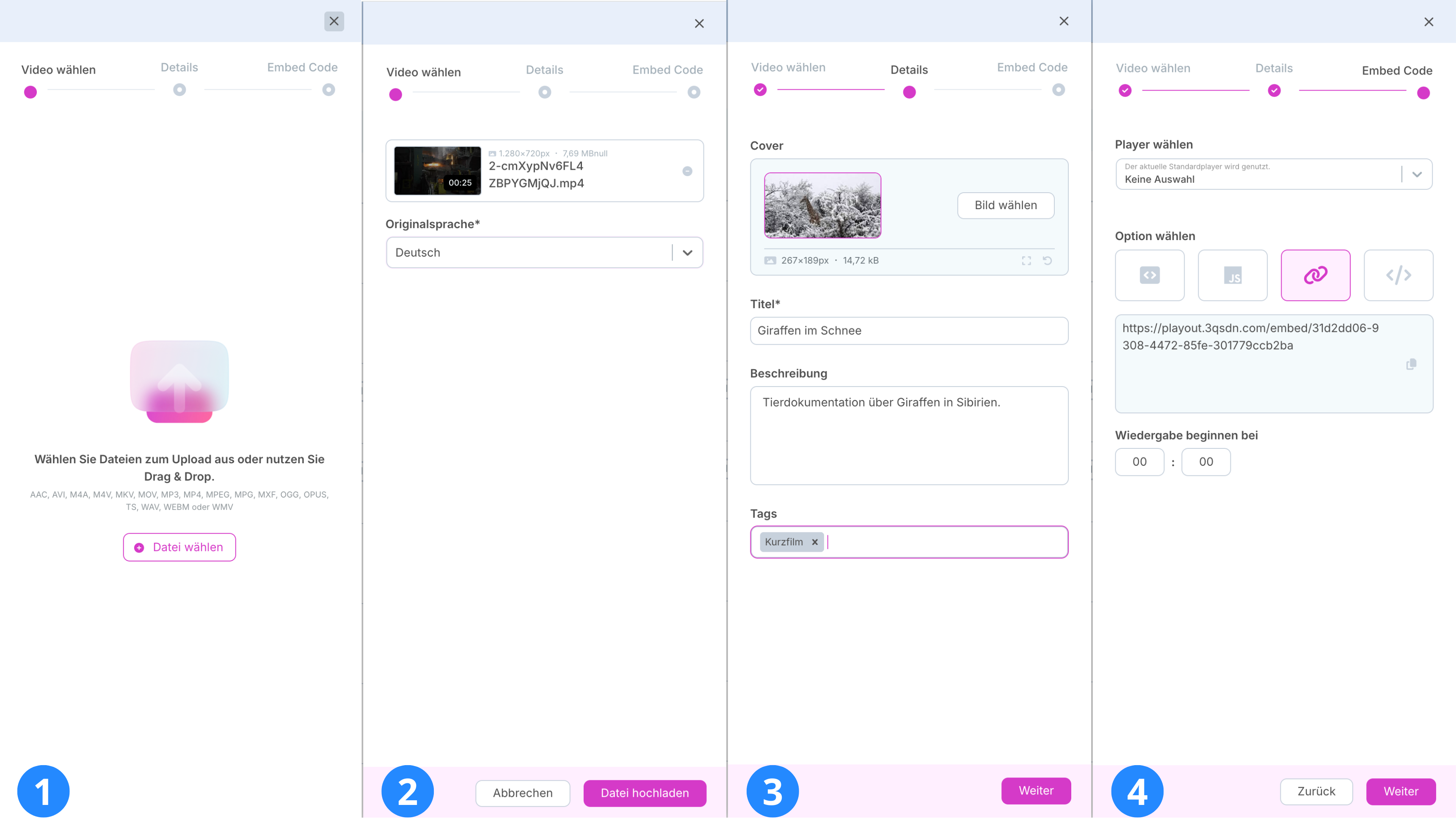Remove the uploaded mp4 file with minus icon
The height and width of the screenshot is (835, 1456).
[687, 171]
